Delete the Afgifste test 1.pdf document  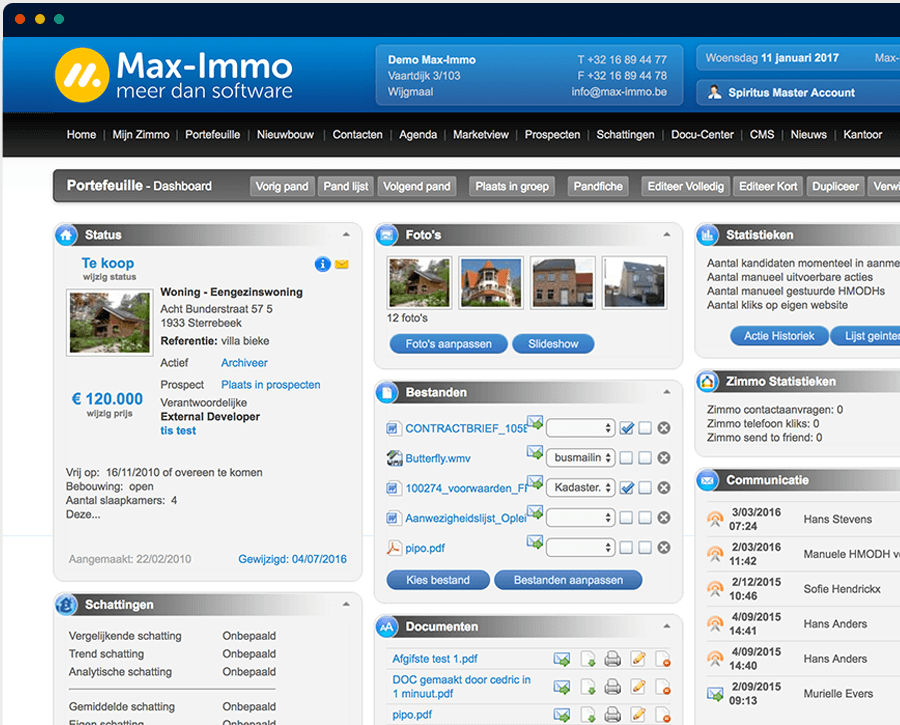pyautogui.click(x=663, y=659)
